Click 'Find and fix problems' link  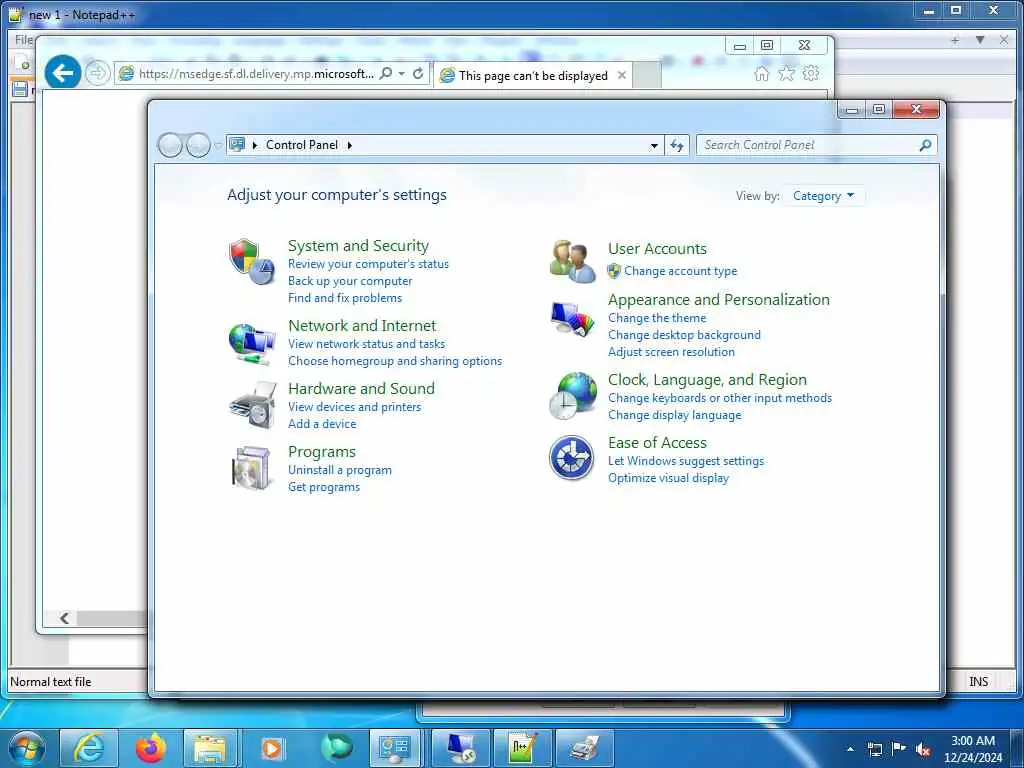(345, 298)
